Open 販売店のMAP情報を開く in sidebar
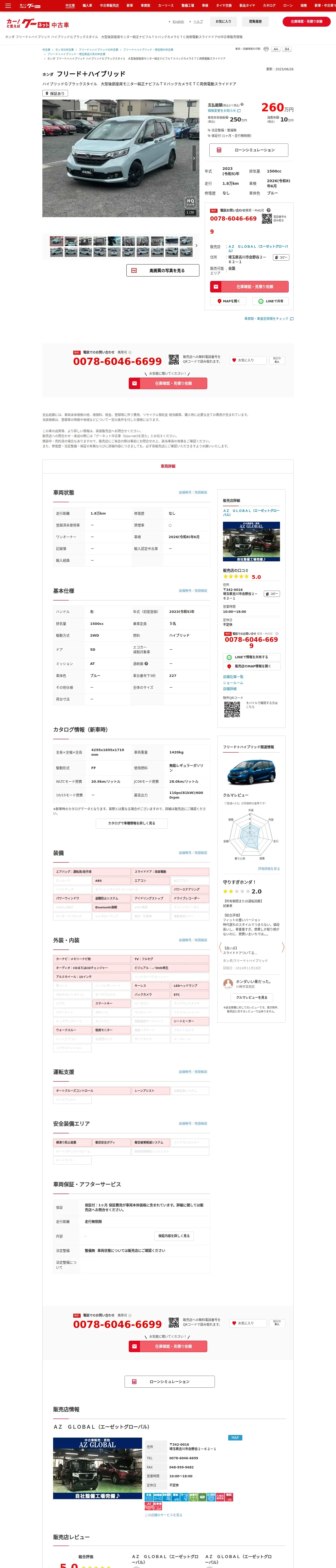Viewport: 336px width, 1568px height. coord(251,666)
